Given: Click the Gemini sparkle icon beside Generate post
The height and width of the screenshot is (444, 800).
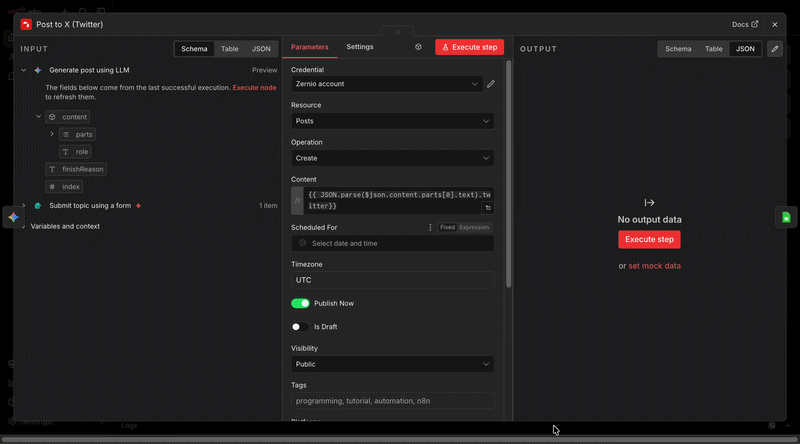Looking at the screenshot, I should click(38, 70).
